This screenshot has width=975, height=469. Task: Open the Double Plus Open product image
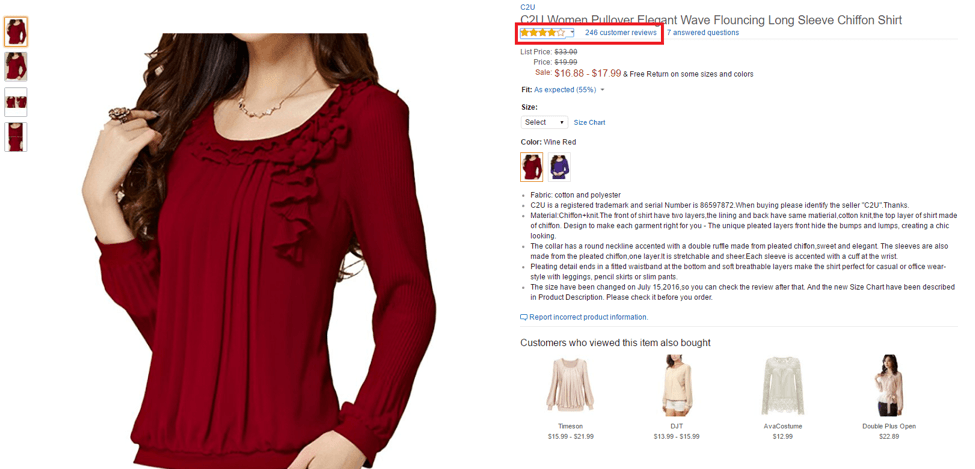pos(889,385)
